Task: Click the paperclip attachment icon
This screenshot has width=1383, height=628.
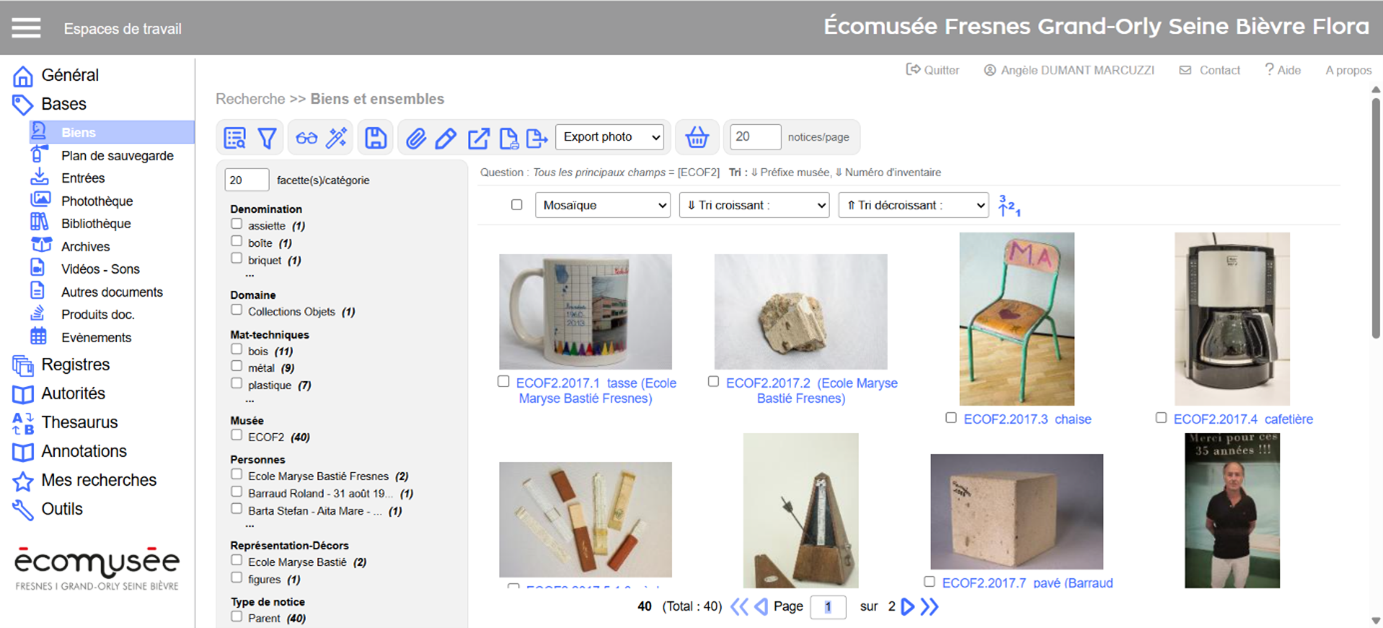Action: [x=415, y=138]
